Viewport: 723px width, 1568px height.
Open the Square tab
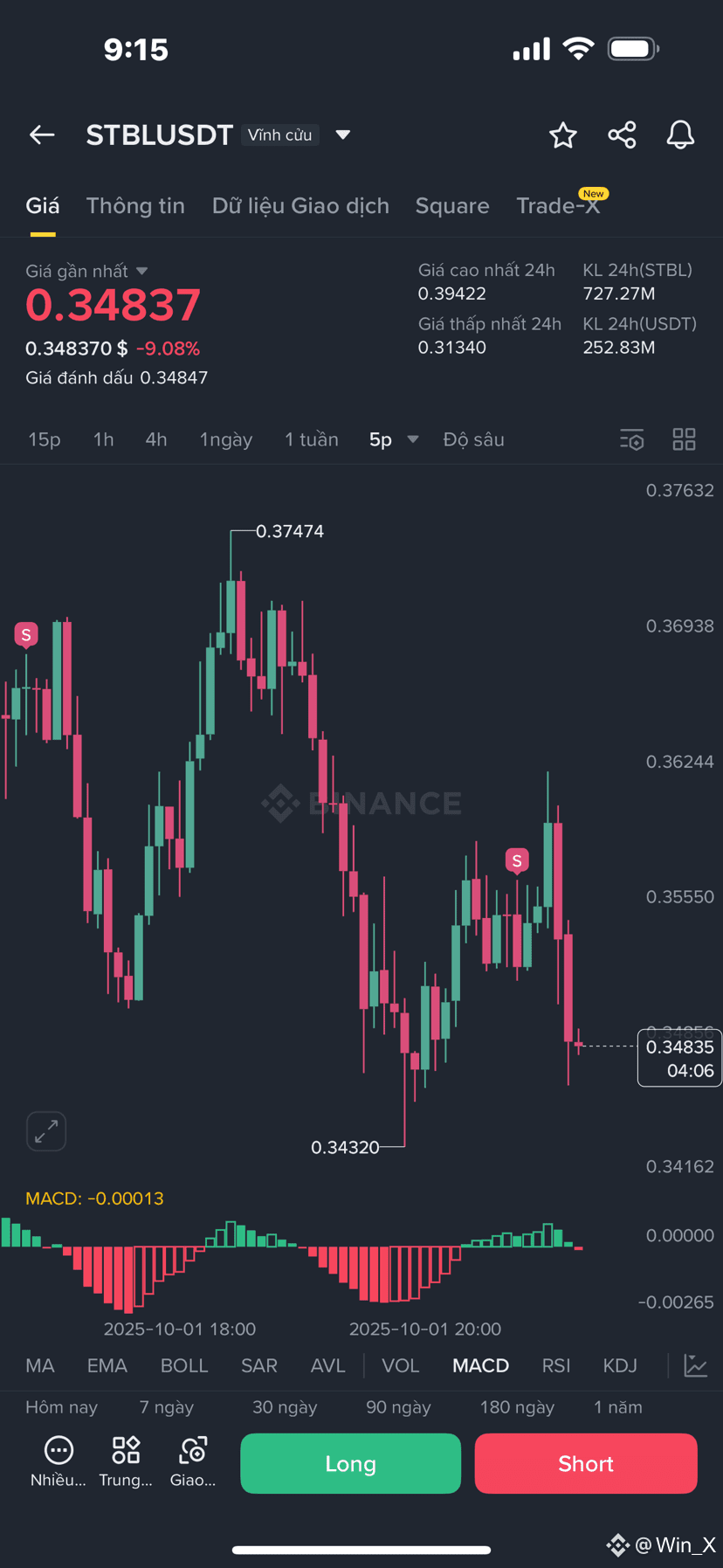(452, 205)
